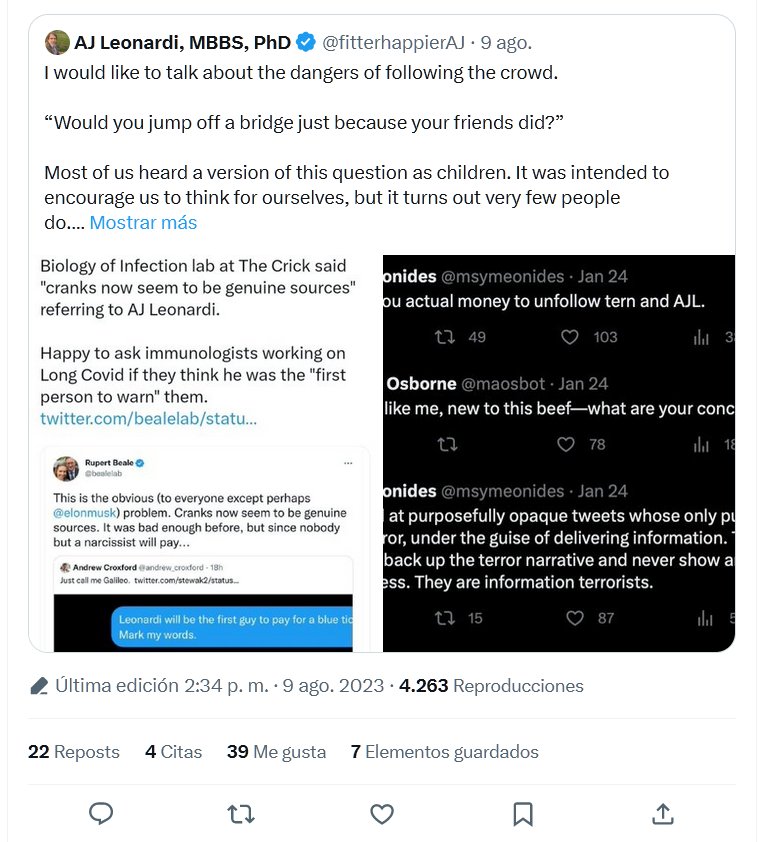Screen dimensions: 764x842
Task: Open the share icon menu
Action: pyautogui.click(x=663, y=814)
